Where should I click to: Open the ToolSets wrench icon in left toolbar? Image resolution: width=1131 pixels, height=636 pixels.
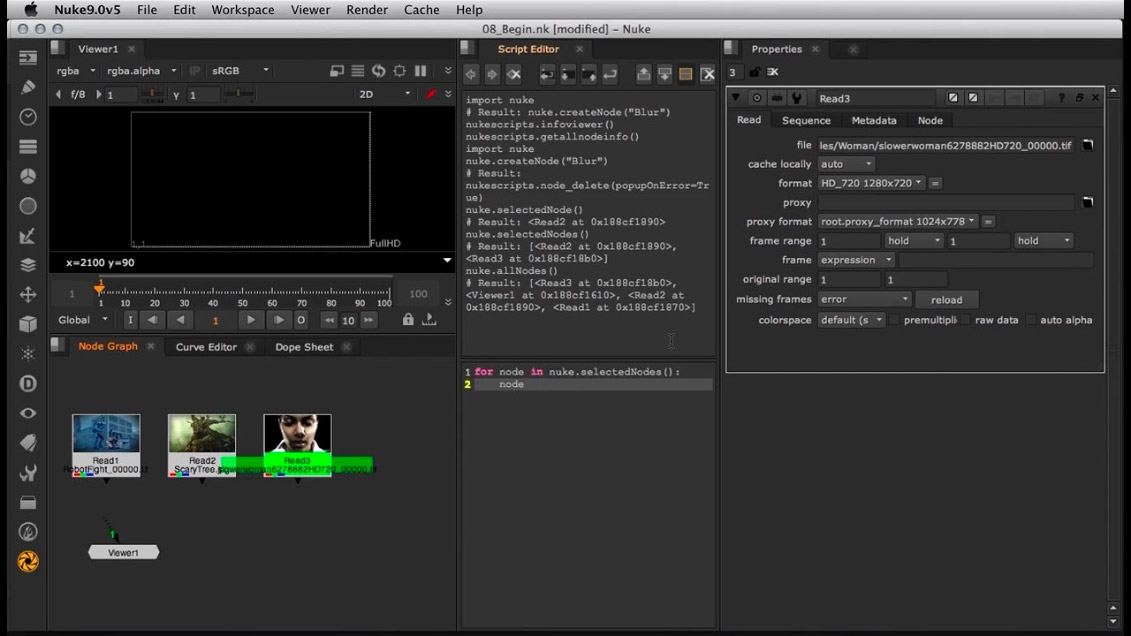[28, 473]
